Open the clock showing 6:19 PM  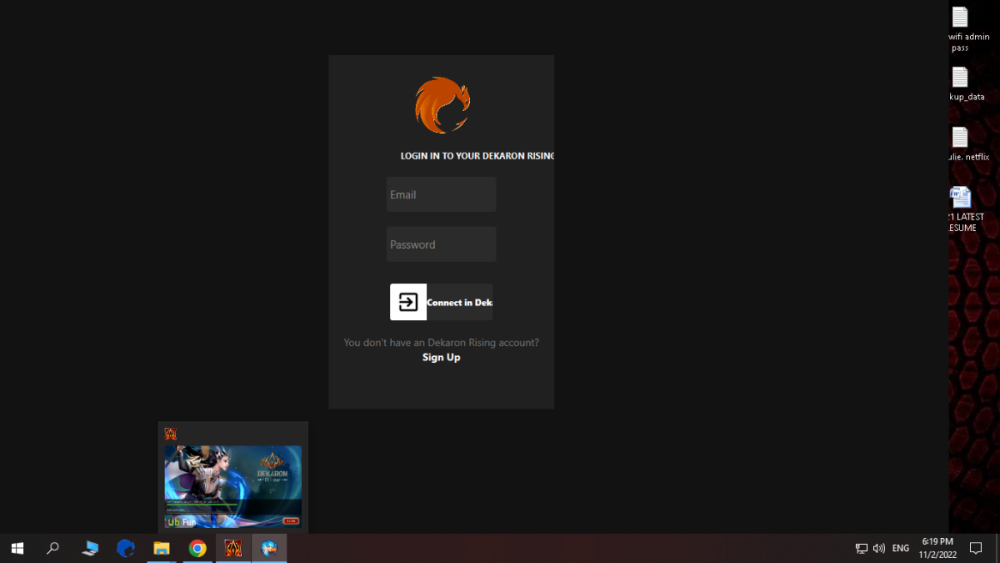(x=938, y=548)
